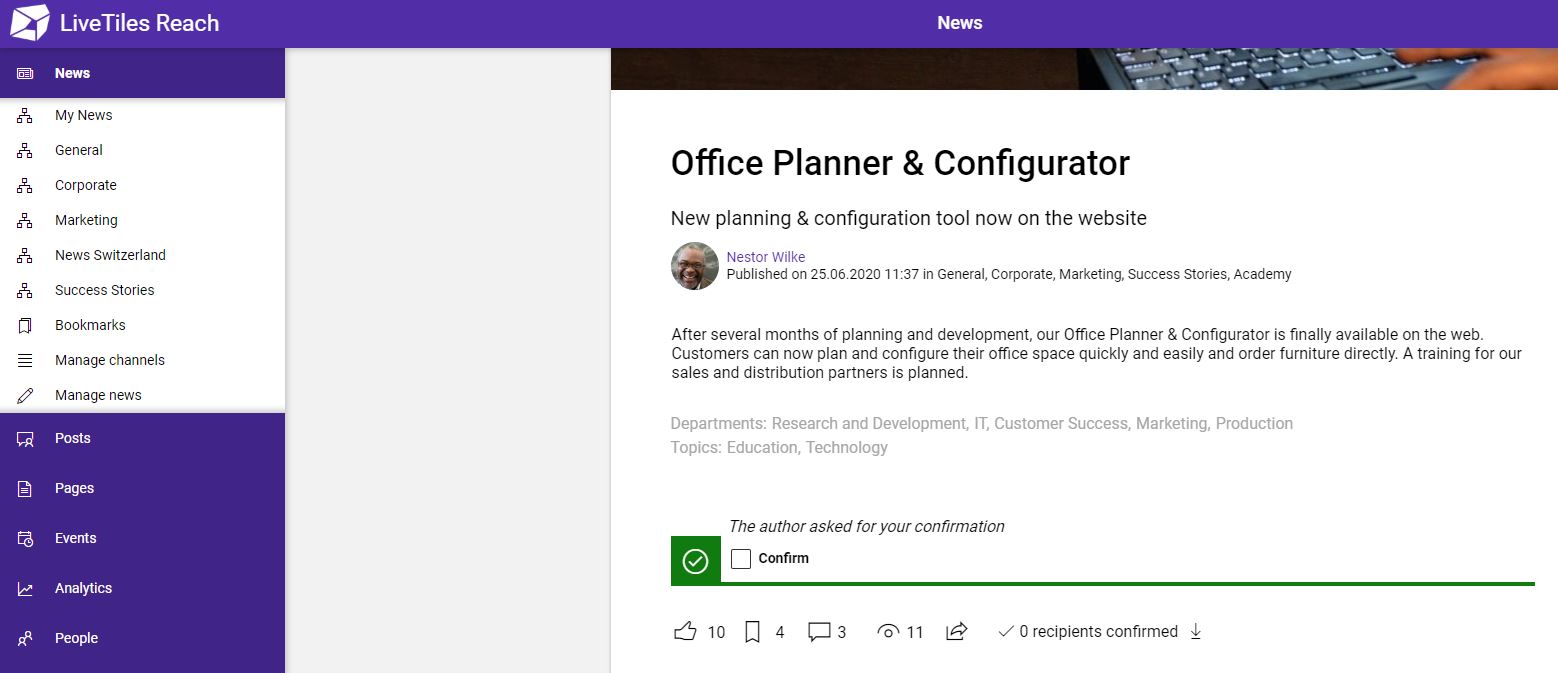Click the Departments line text
This screenshot has height=673, width=1558.
982,423
